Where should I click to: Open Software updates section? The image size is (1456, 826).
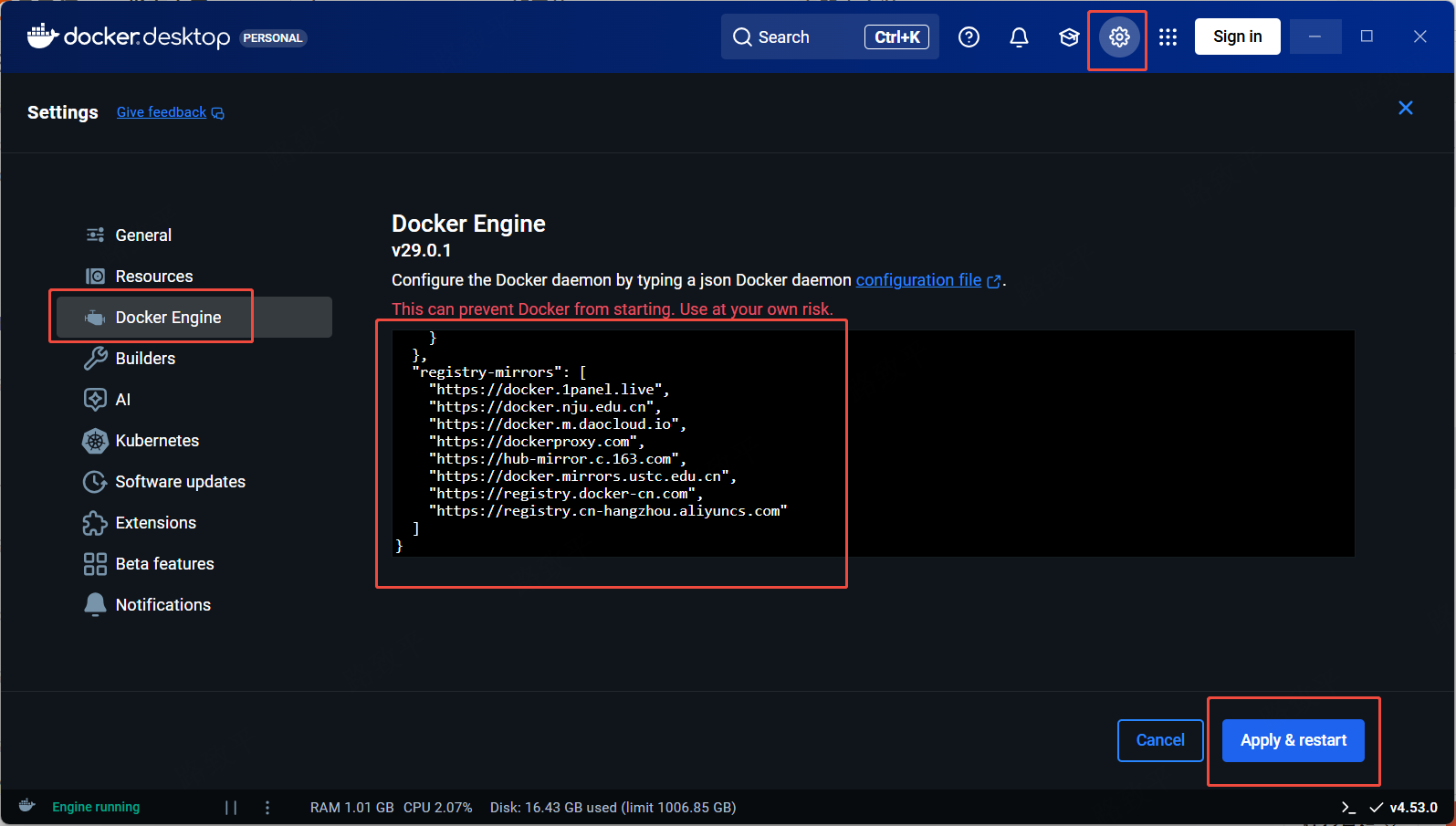[x=194, y=481]
